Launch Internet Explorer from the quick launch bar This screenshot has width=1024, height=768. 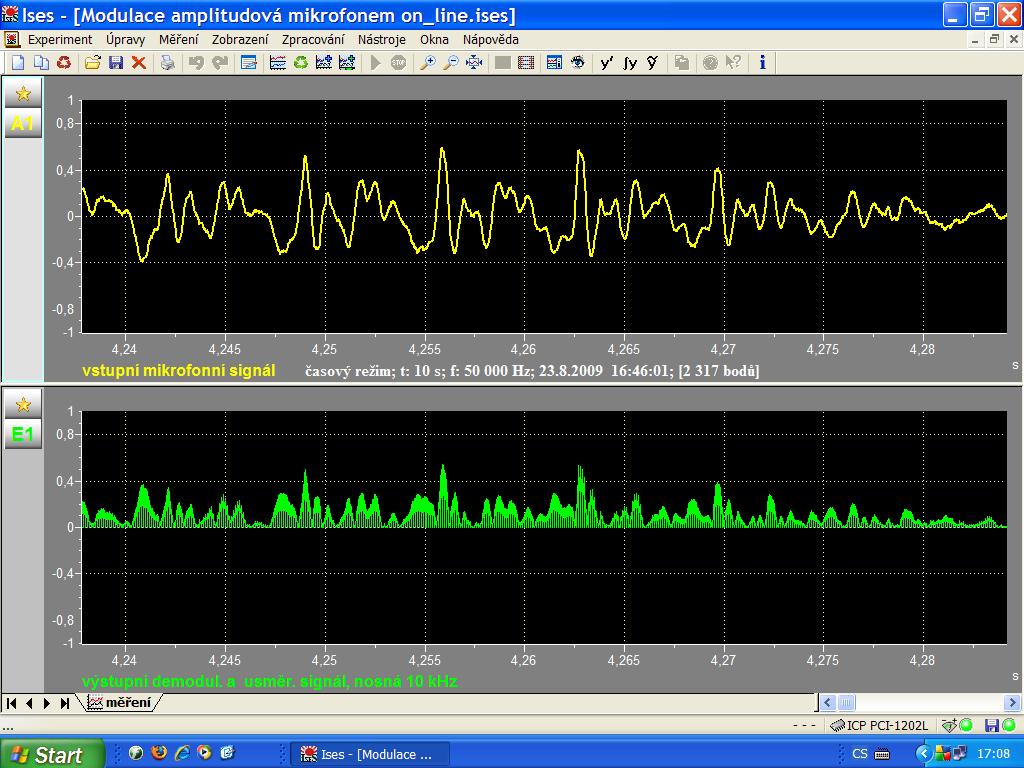click(182, 753)
